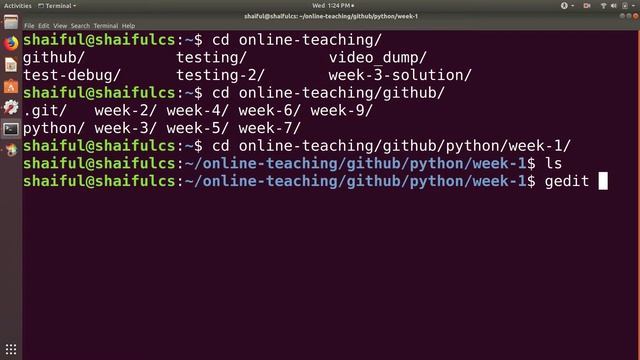Viewport: 640px width, 360px height.
Task: Click the 'python/' completion below '.git/'
Action: coord(54,128)
